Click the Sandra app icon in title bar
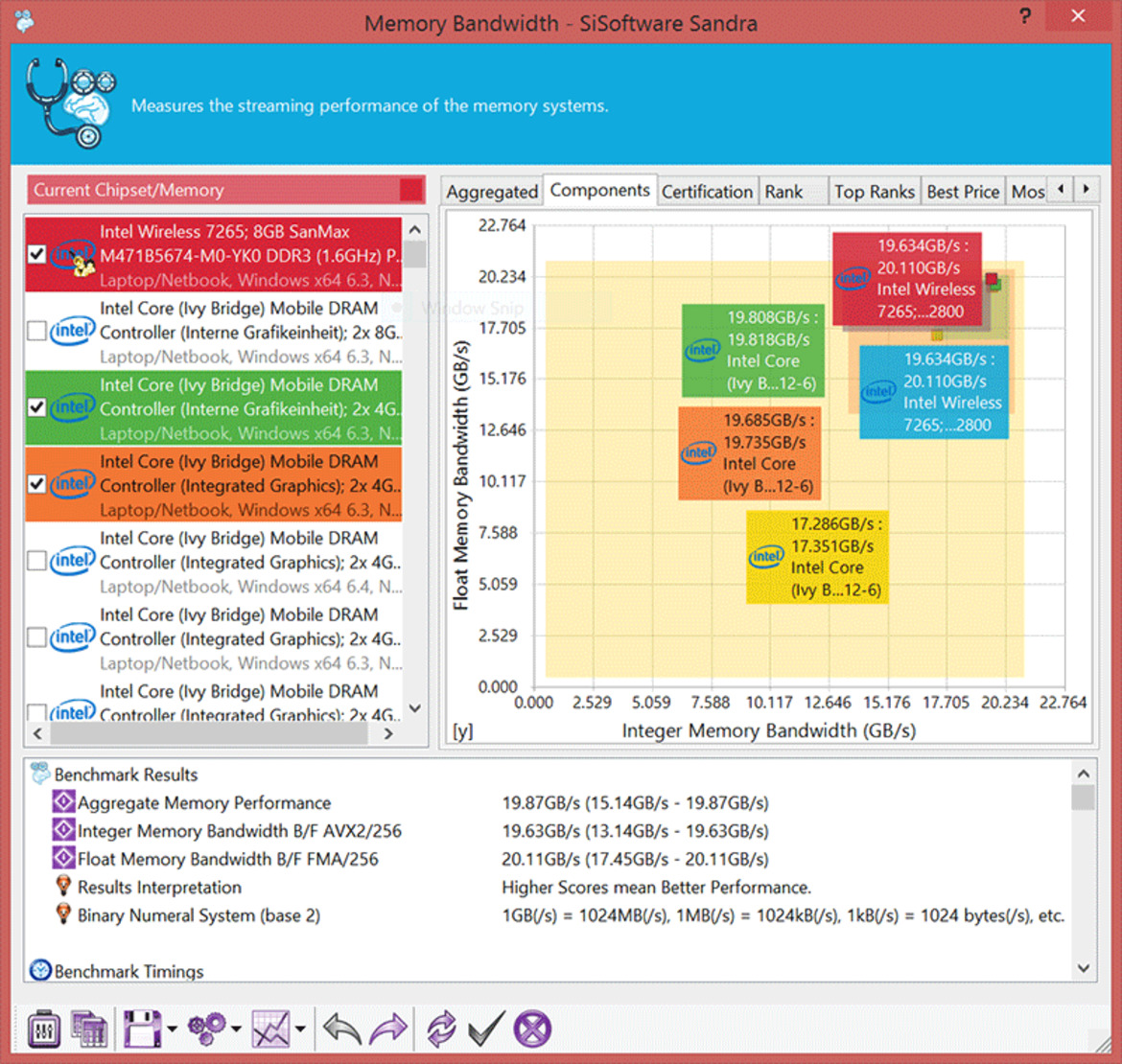This screenshot has width=1122, height=1064. pos(24,21)
